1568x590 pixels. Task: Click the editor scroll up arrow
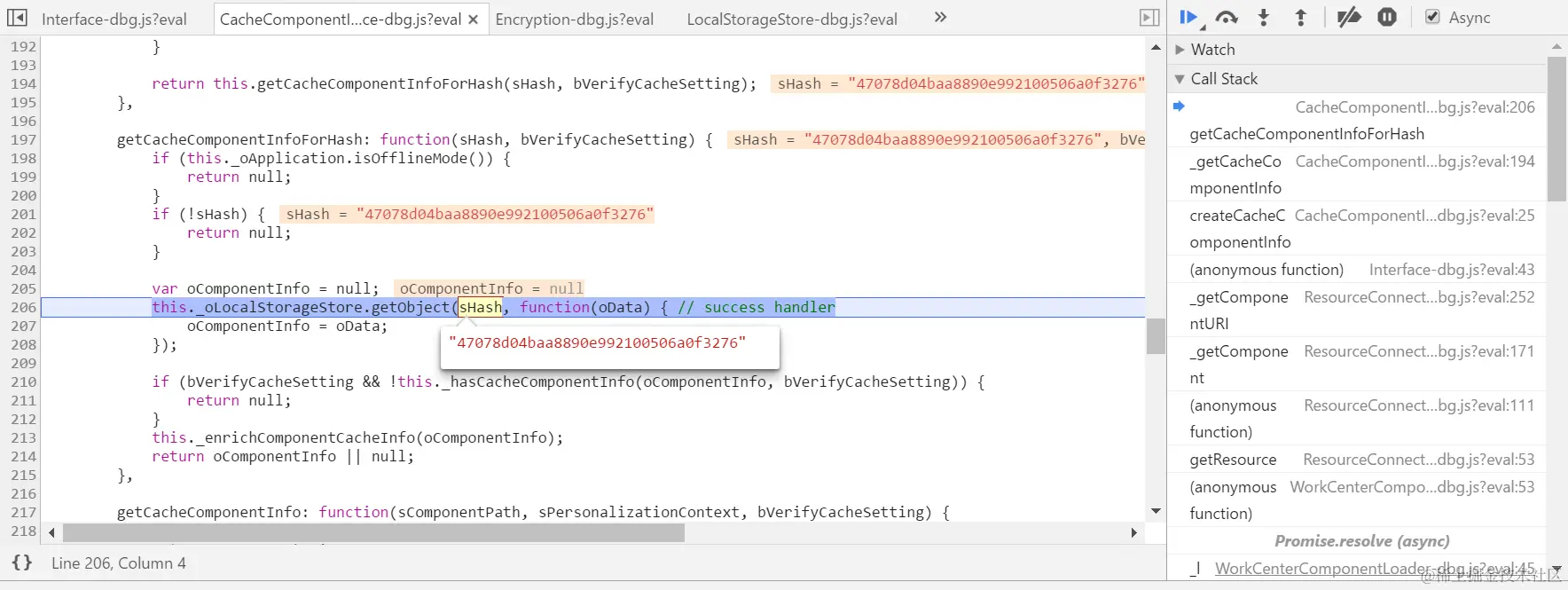coord(1156,46)
